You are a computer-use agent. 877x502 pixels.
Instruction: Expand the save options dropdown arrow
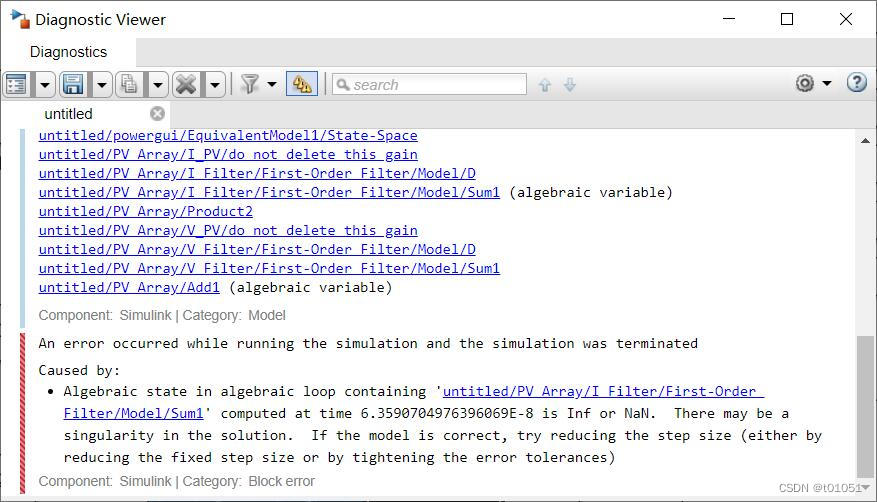tap(101, 85)
